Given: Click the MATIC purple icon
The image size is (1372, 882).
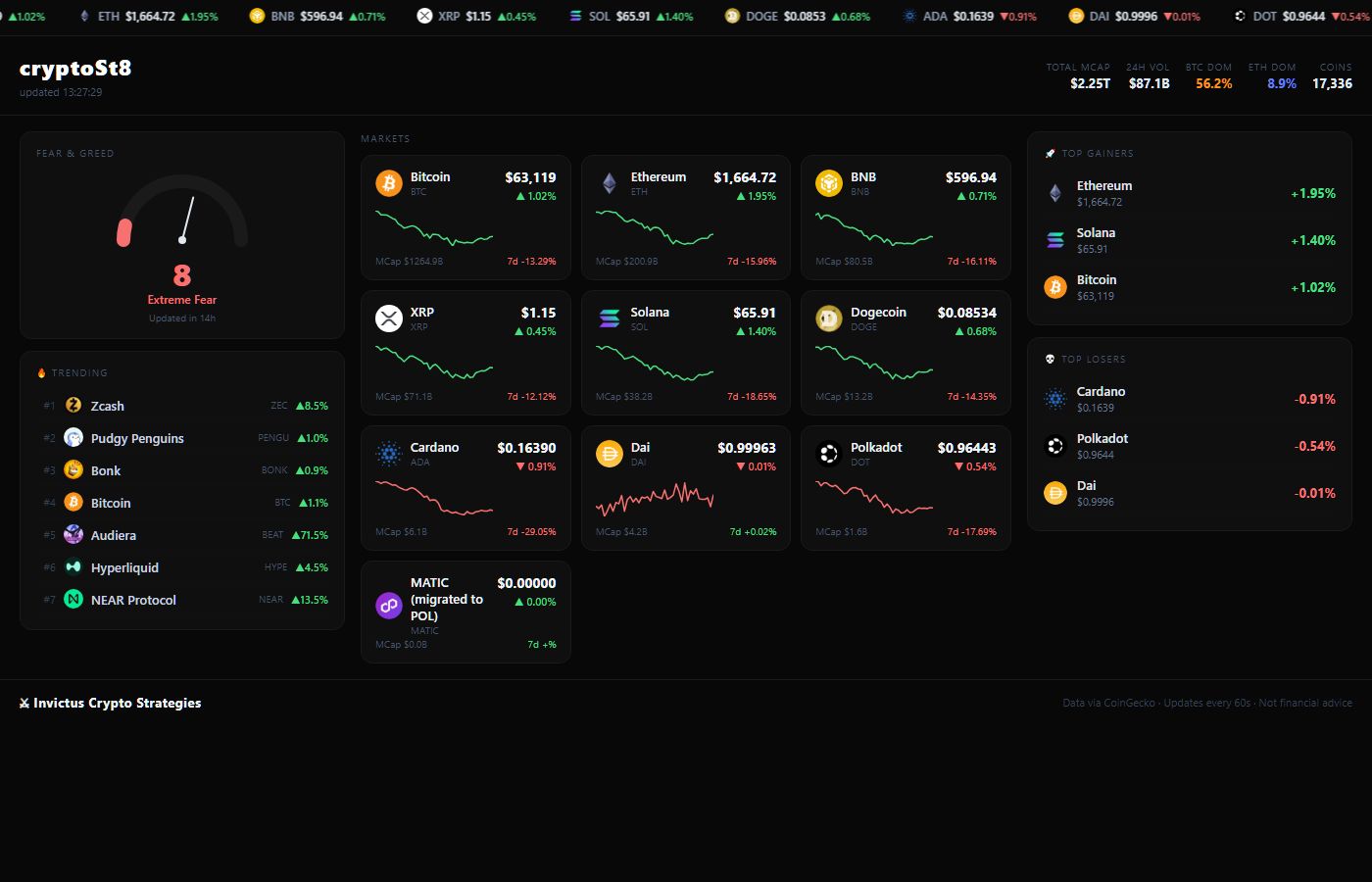Looking at the screenshot, I should 389,606.
